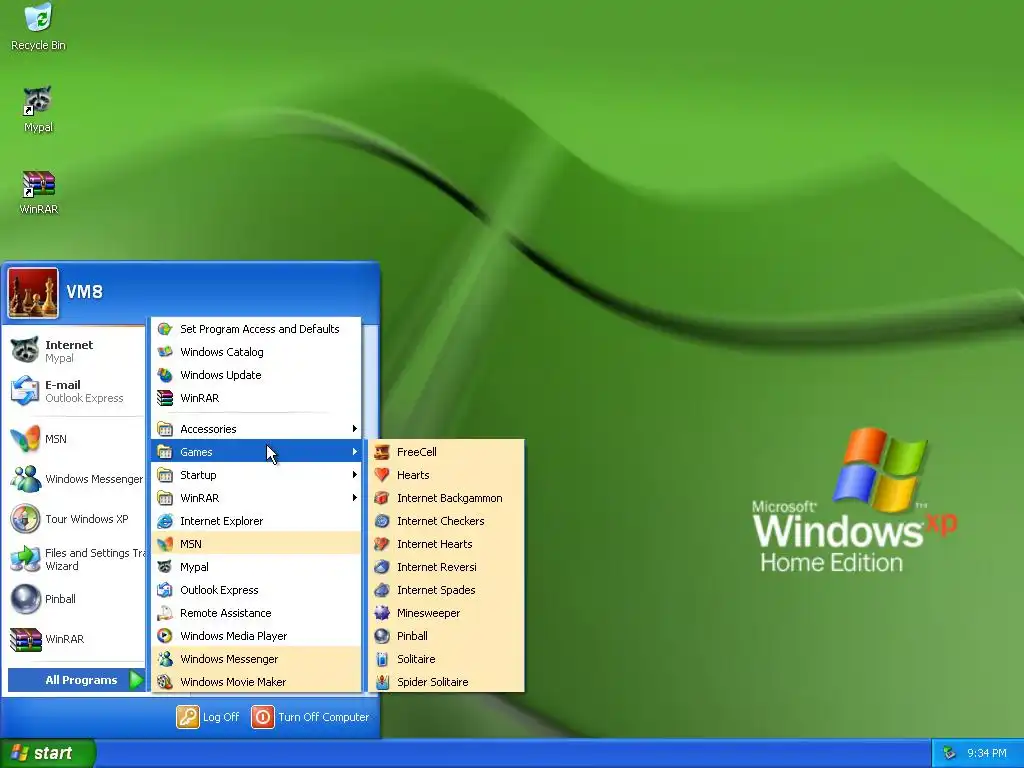This screenshot has height=768, width=1024.
Task: Start Remote Assistance
Action: point(256,613)
